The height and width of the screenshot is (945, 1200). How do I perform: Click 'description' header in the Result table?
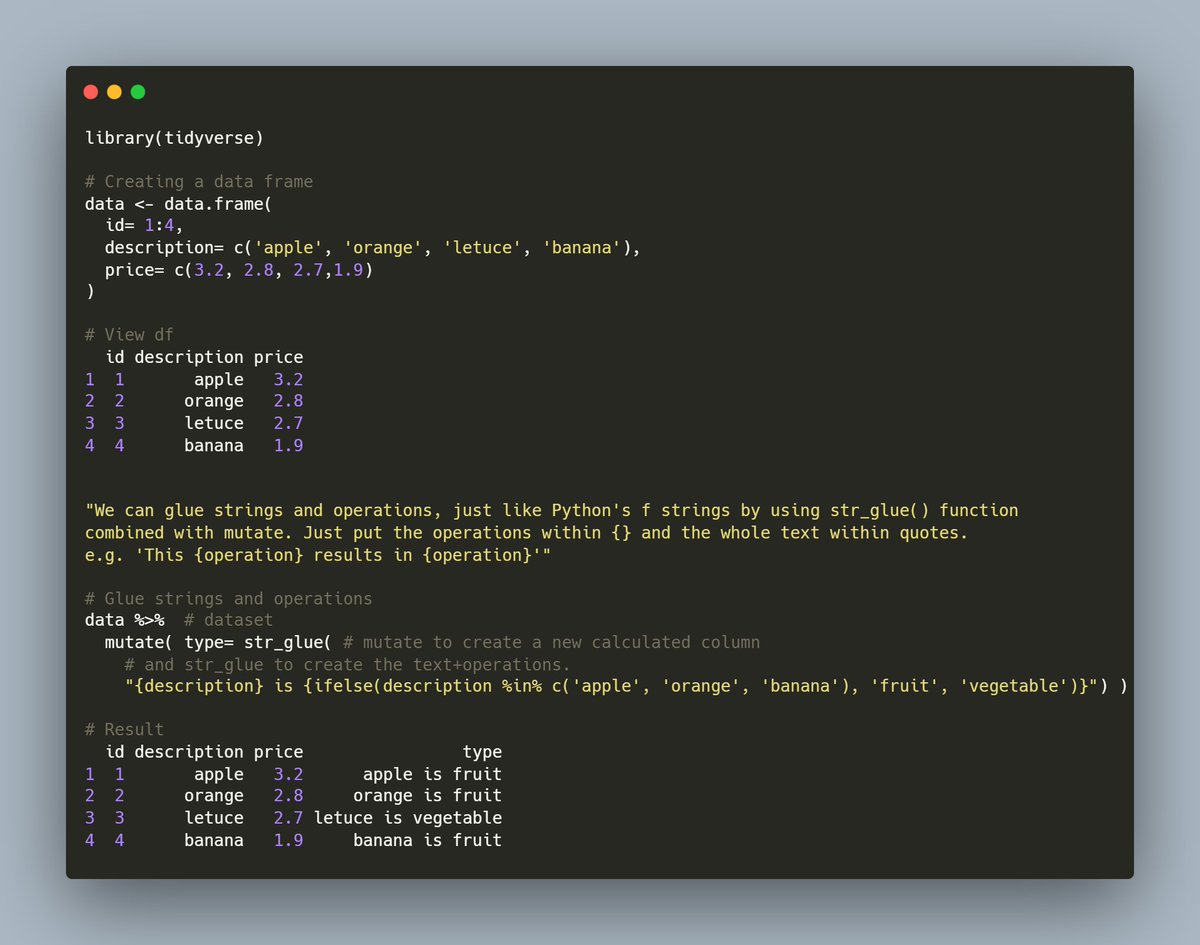(189, 751)
